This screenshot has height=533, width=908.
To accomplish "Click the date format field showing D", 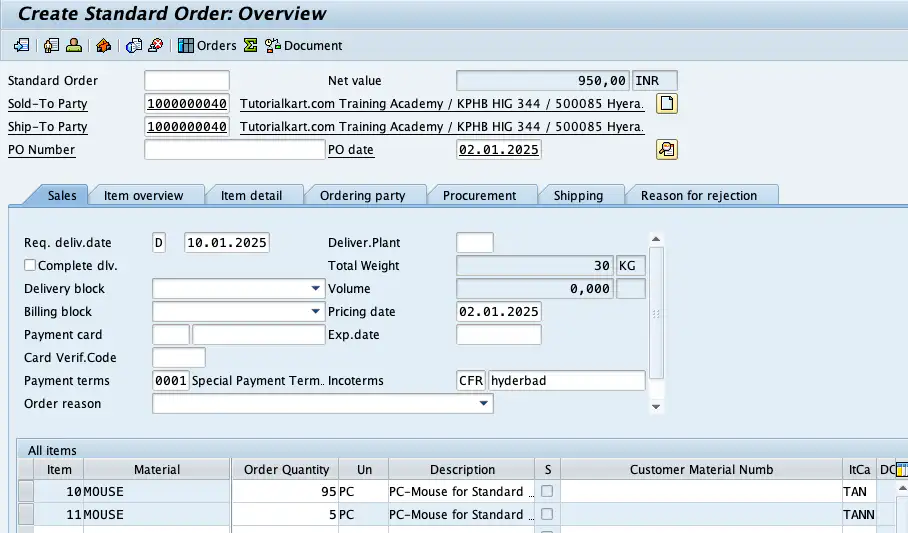I will pyautogui.click(x=159, y=242).
